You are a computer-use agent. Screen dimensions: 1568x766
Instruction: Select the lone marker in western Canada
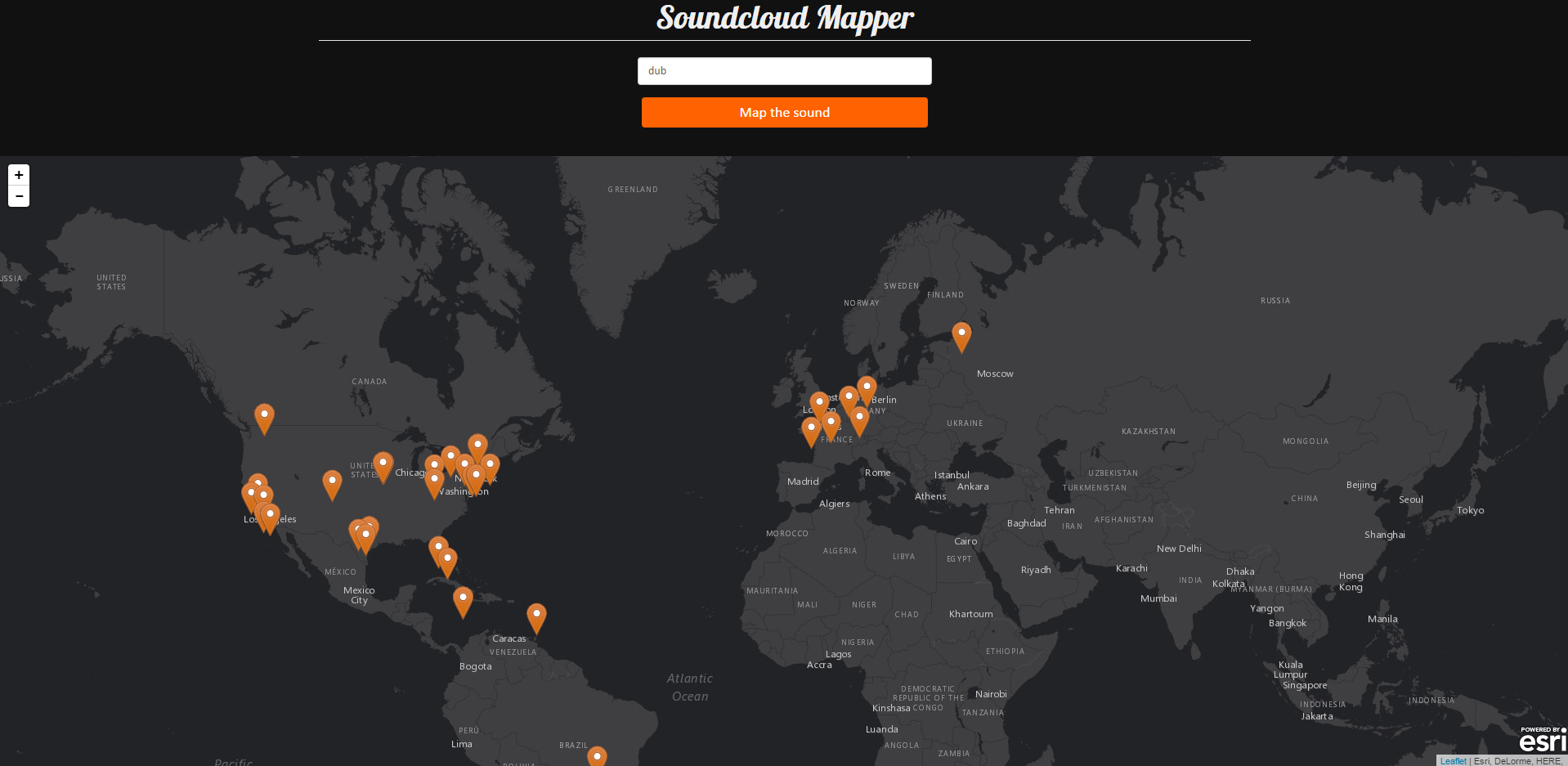[264, 419]
